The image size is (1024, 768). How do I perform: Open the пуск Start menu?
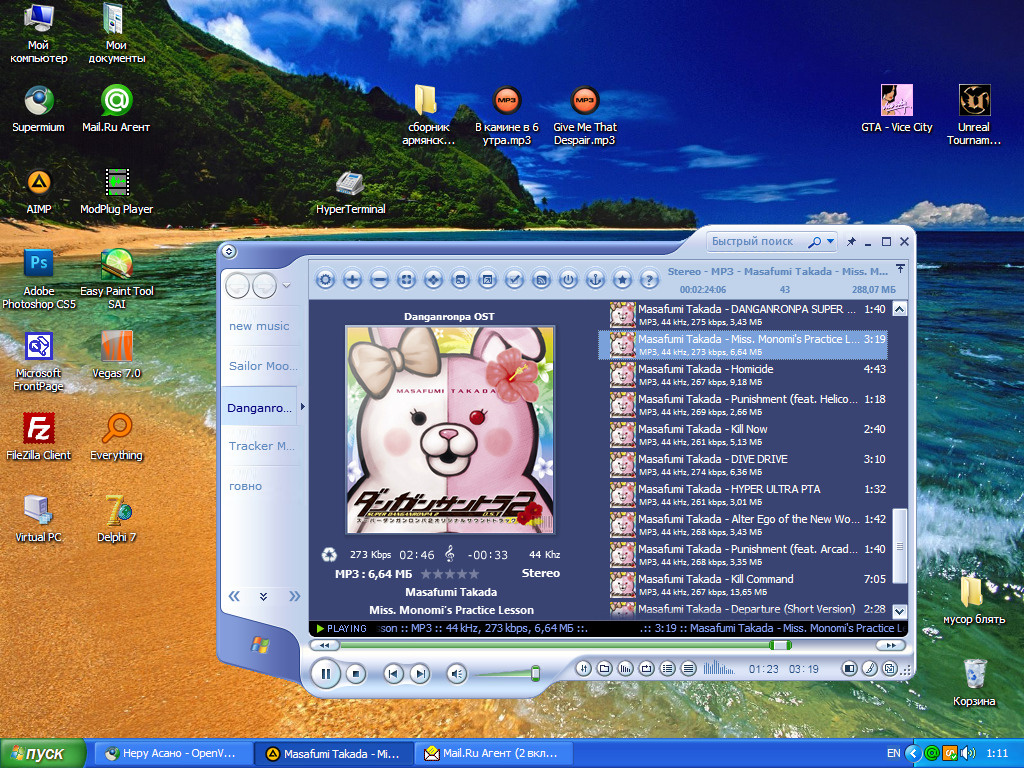pyautogui.click(x=43, y=754)
